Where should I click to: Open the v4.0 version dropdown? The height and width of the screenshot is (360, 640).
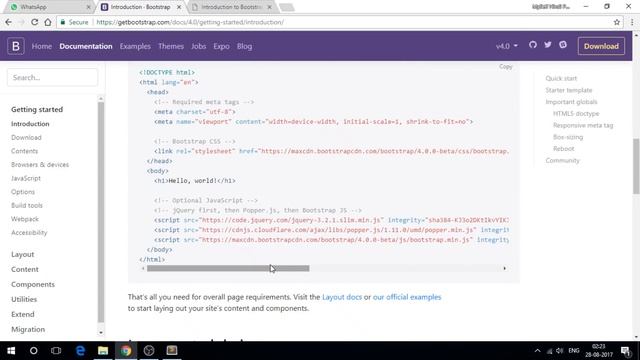tap(507, 46)
